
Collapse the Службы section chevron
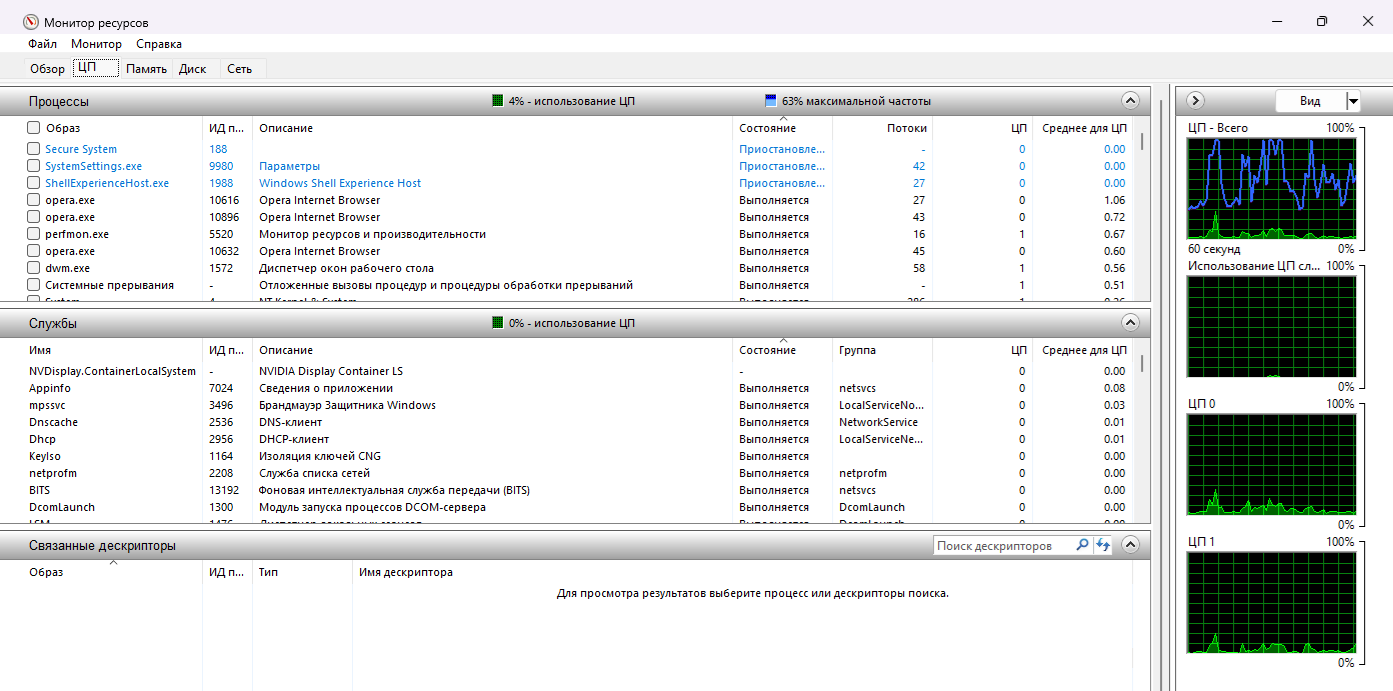click(x=1130, y=323)
